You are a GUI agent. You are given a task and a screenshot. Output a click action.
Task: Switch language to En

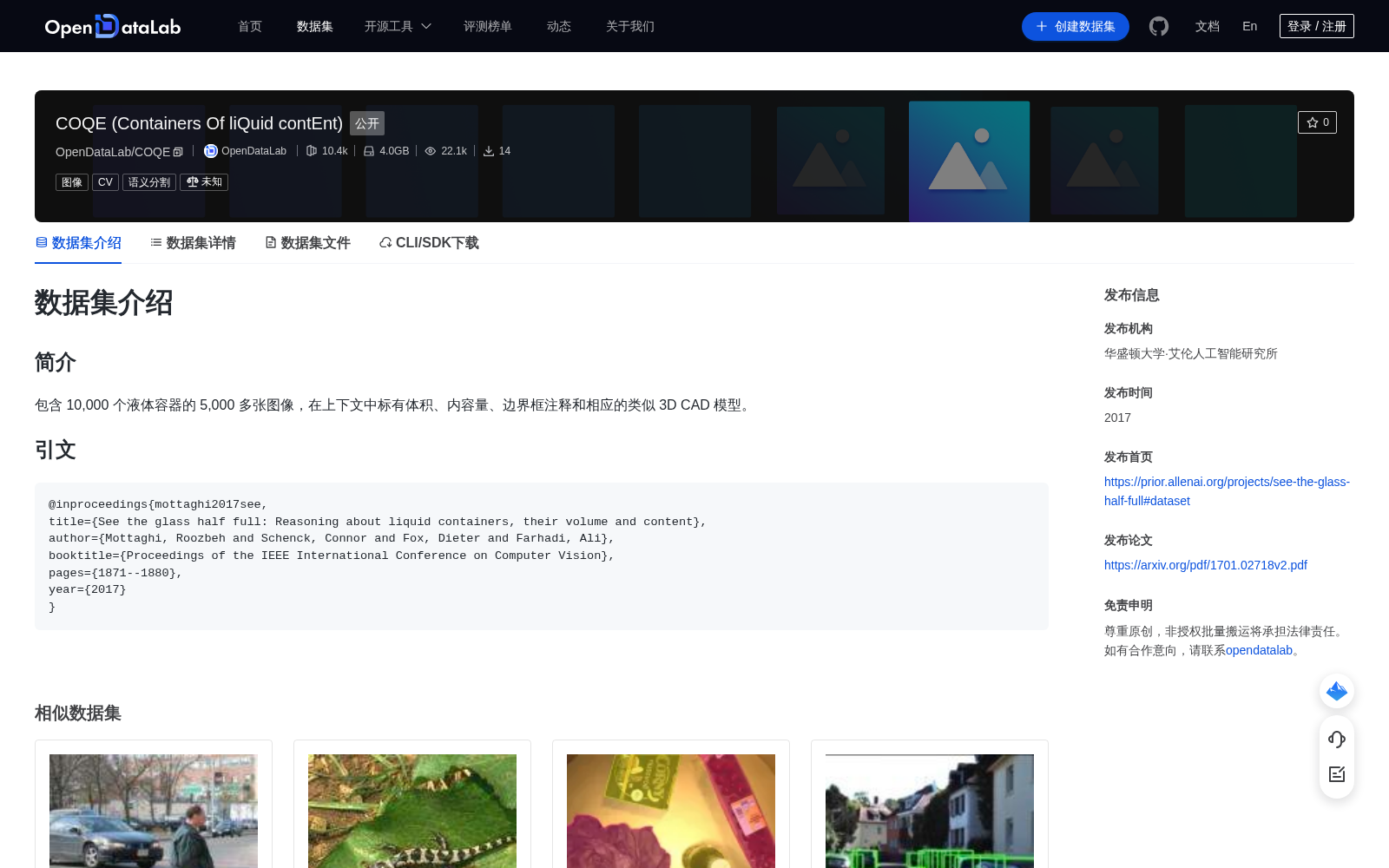(1250, 26)
